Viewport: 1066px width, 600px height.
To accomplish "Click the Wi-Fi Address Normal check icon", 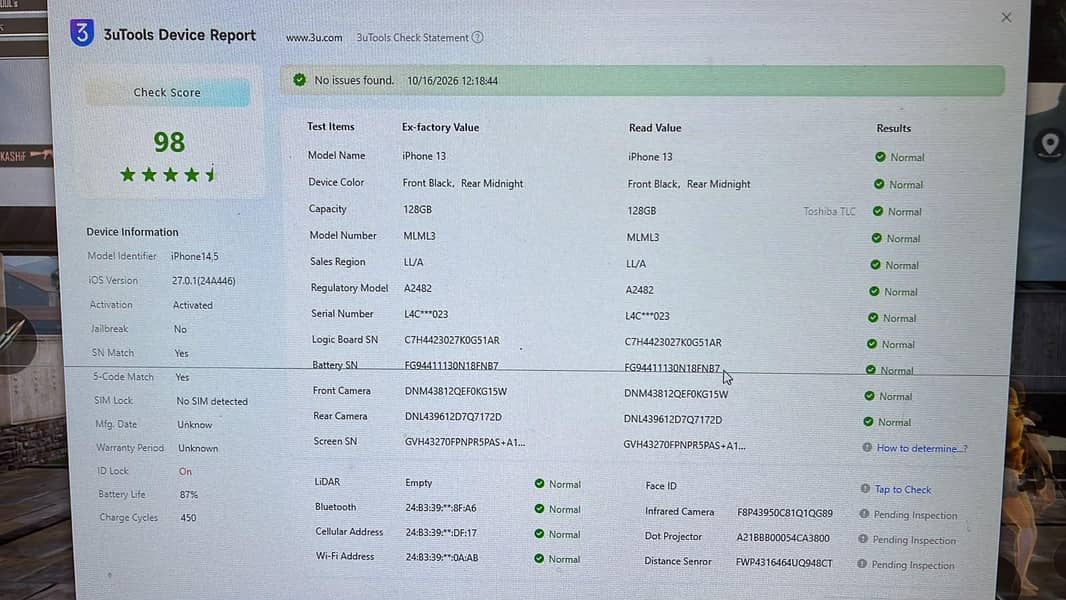I will coord(539,559).
